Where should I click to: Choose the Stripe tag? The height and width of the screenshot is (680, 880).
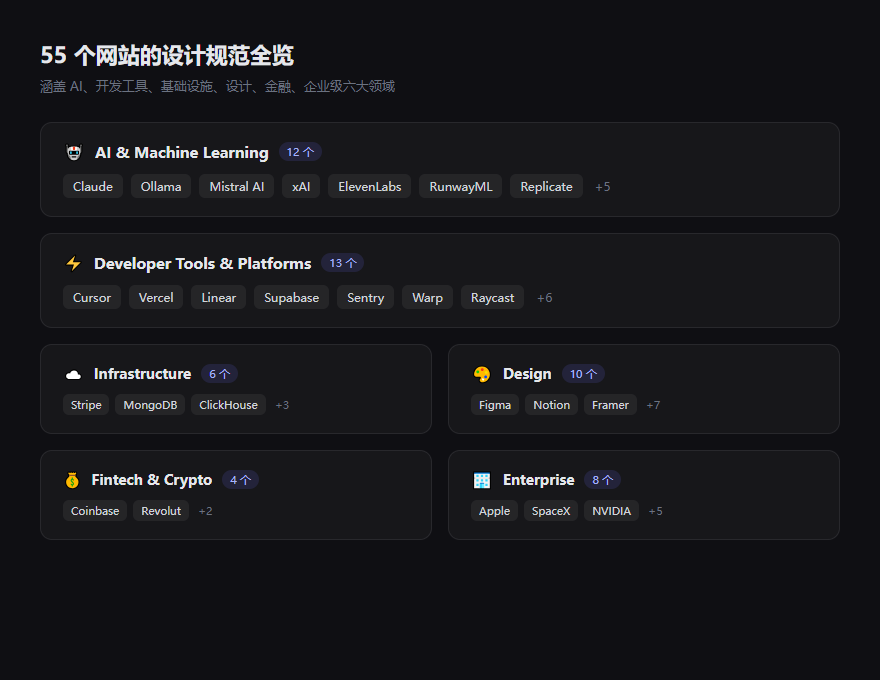pyautogui.click(x=86, y=405)
